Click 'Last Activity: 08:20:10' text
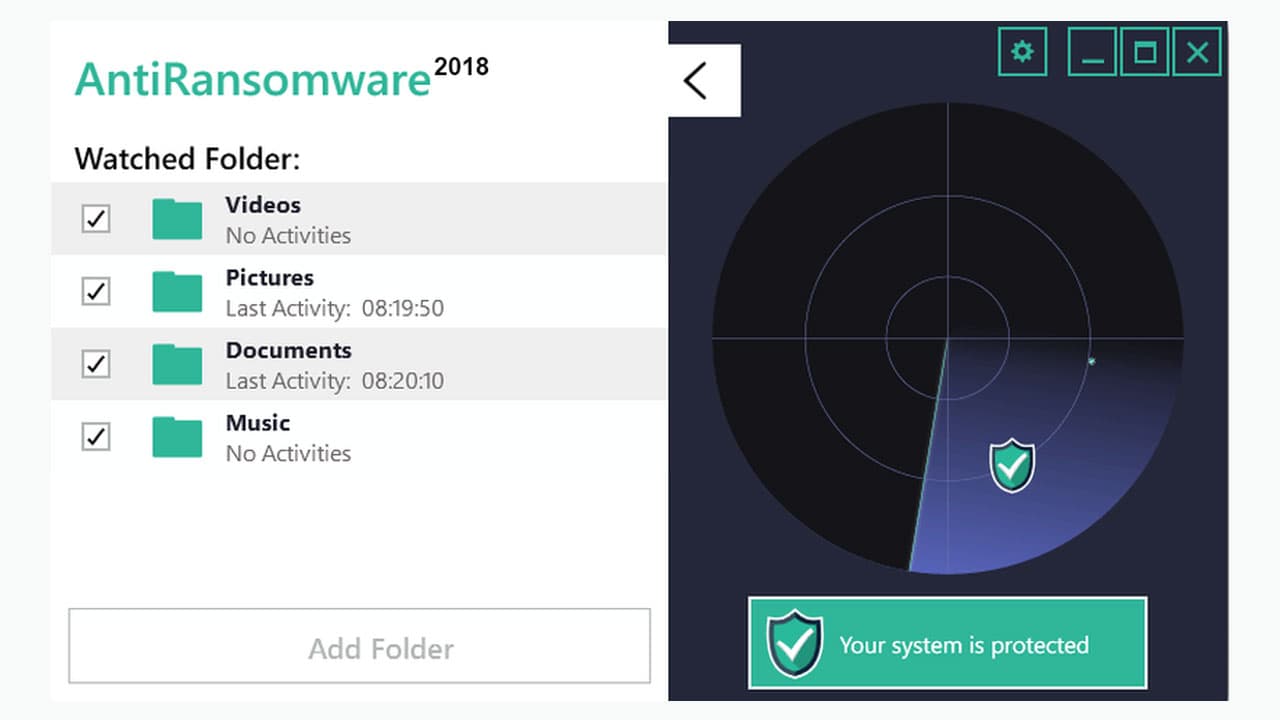Viewport: 1280px width, 720px height. [335, 381]
